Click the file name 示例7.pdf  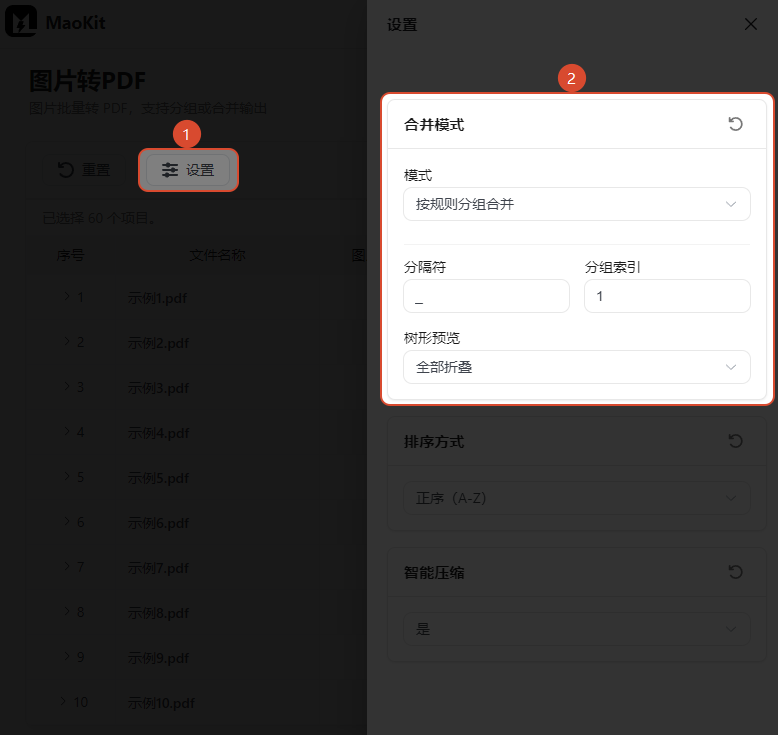click(x=158, y=568)
